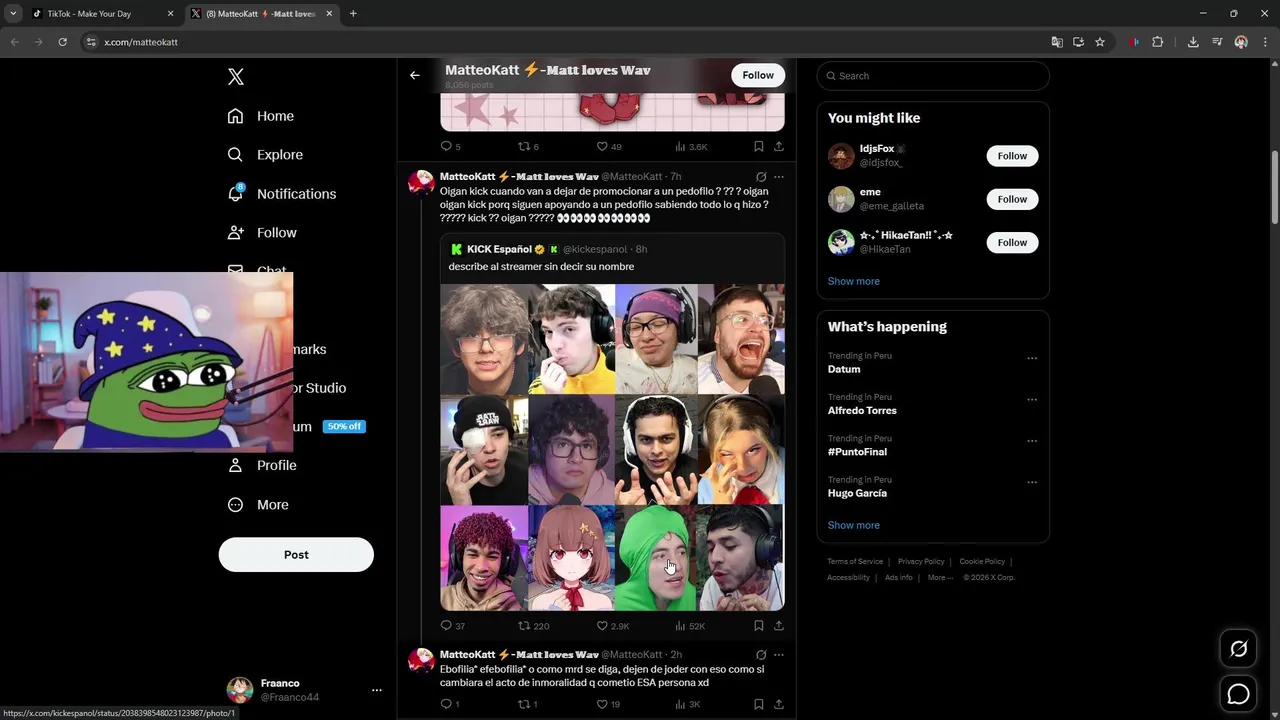Open Privacy Policy footer link
The width and height of the screenshot is (1280, 720).
click(x=921, y=562)
